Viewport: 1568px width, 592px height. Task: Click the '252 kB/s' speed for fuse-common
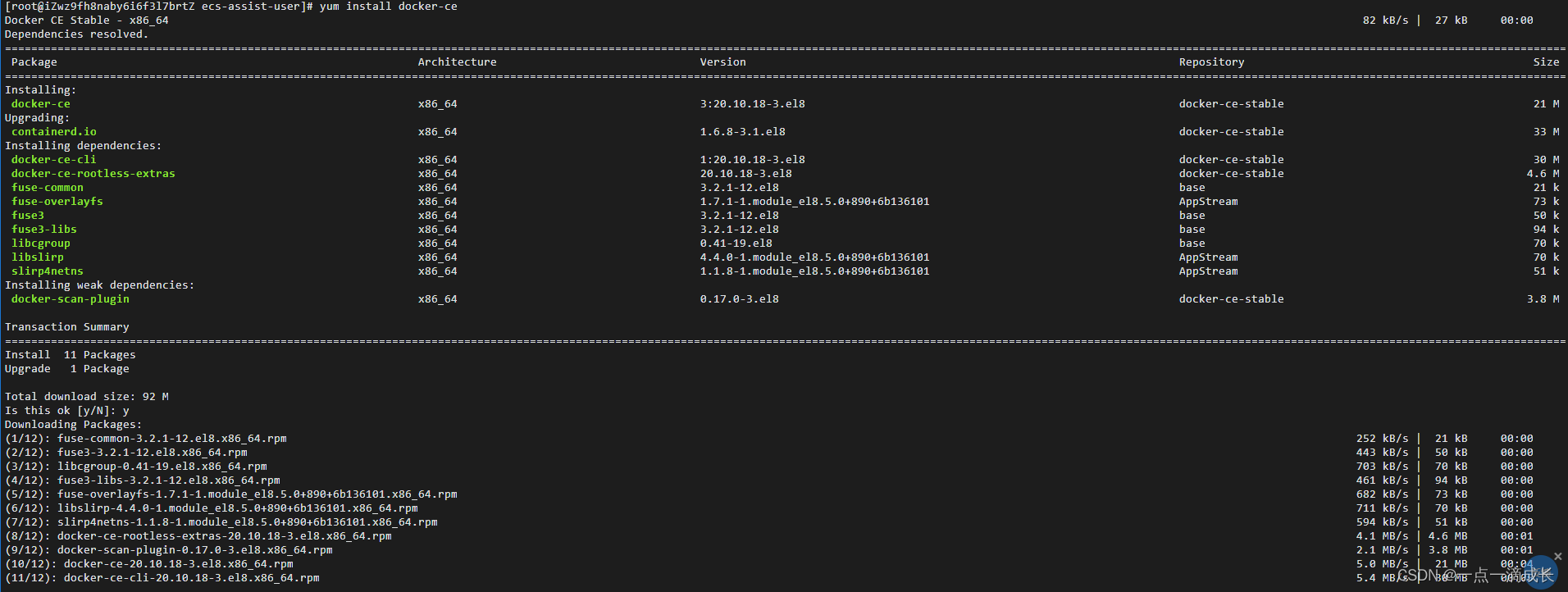(1383, 439)
